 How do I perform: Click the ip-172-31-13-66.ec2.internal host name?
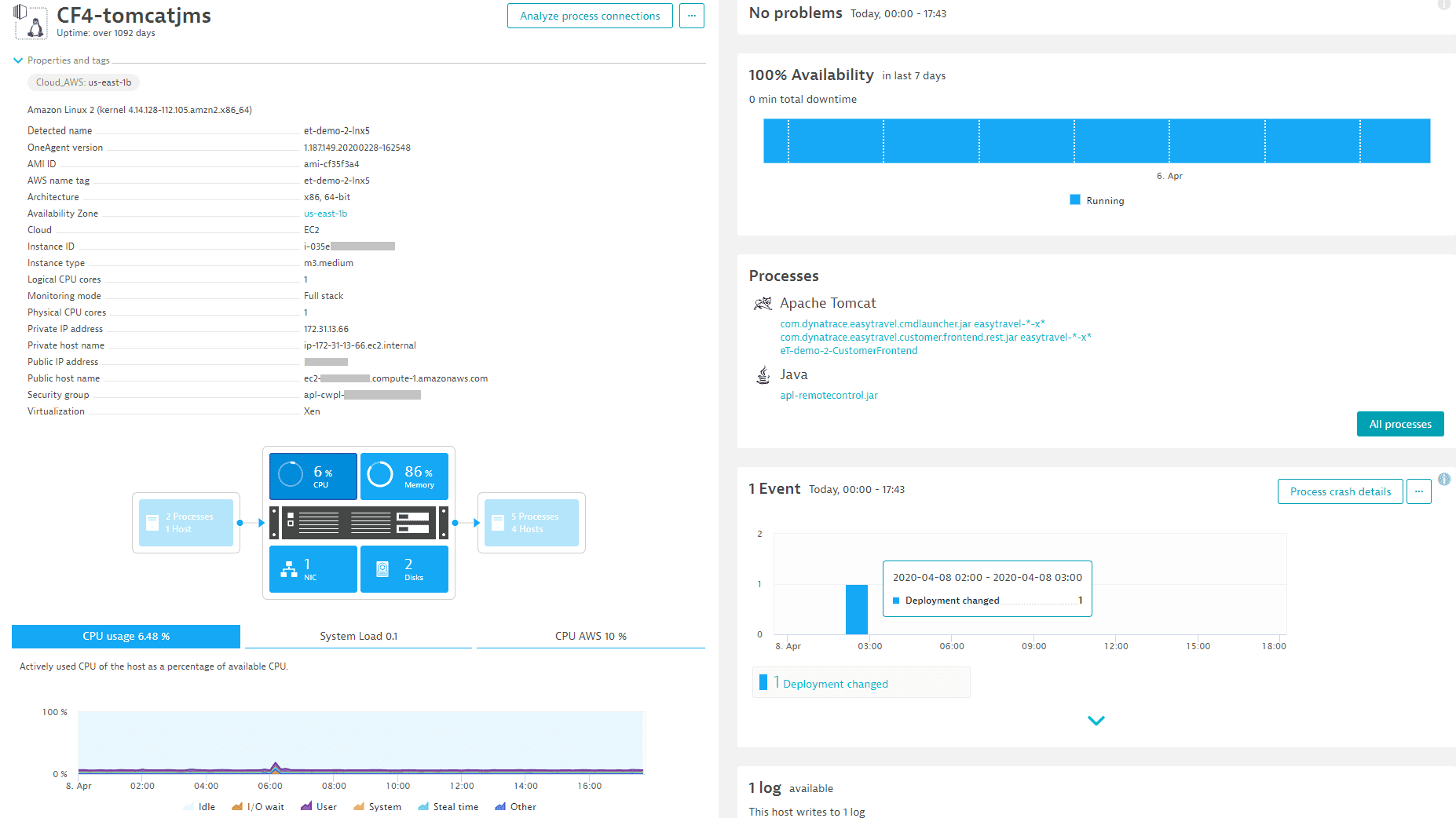[x=360, y=345]
